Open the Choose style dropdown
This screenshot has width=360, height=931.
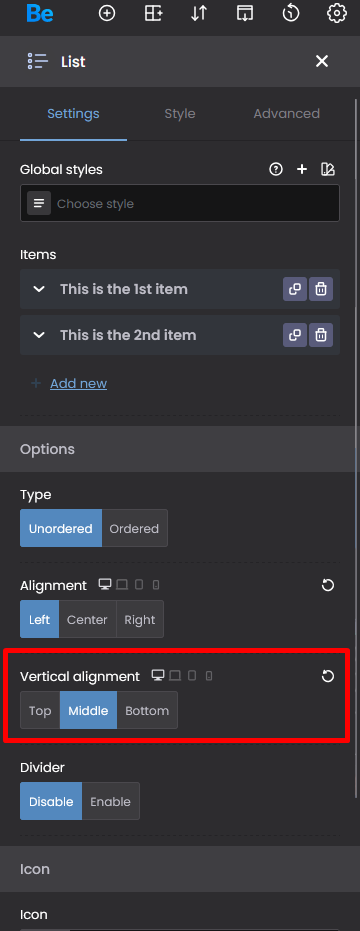180,204
